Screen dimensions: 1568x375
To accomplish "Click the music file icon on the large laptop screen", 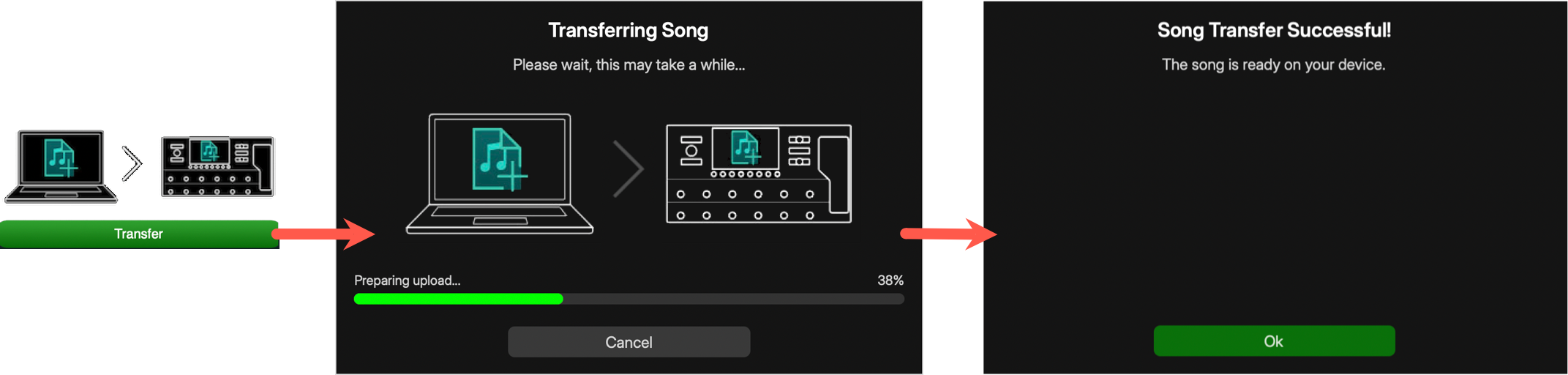I will coord(499,160).
